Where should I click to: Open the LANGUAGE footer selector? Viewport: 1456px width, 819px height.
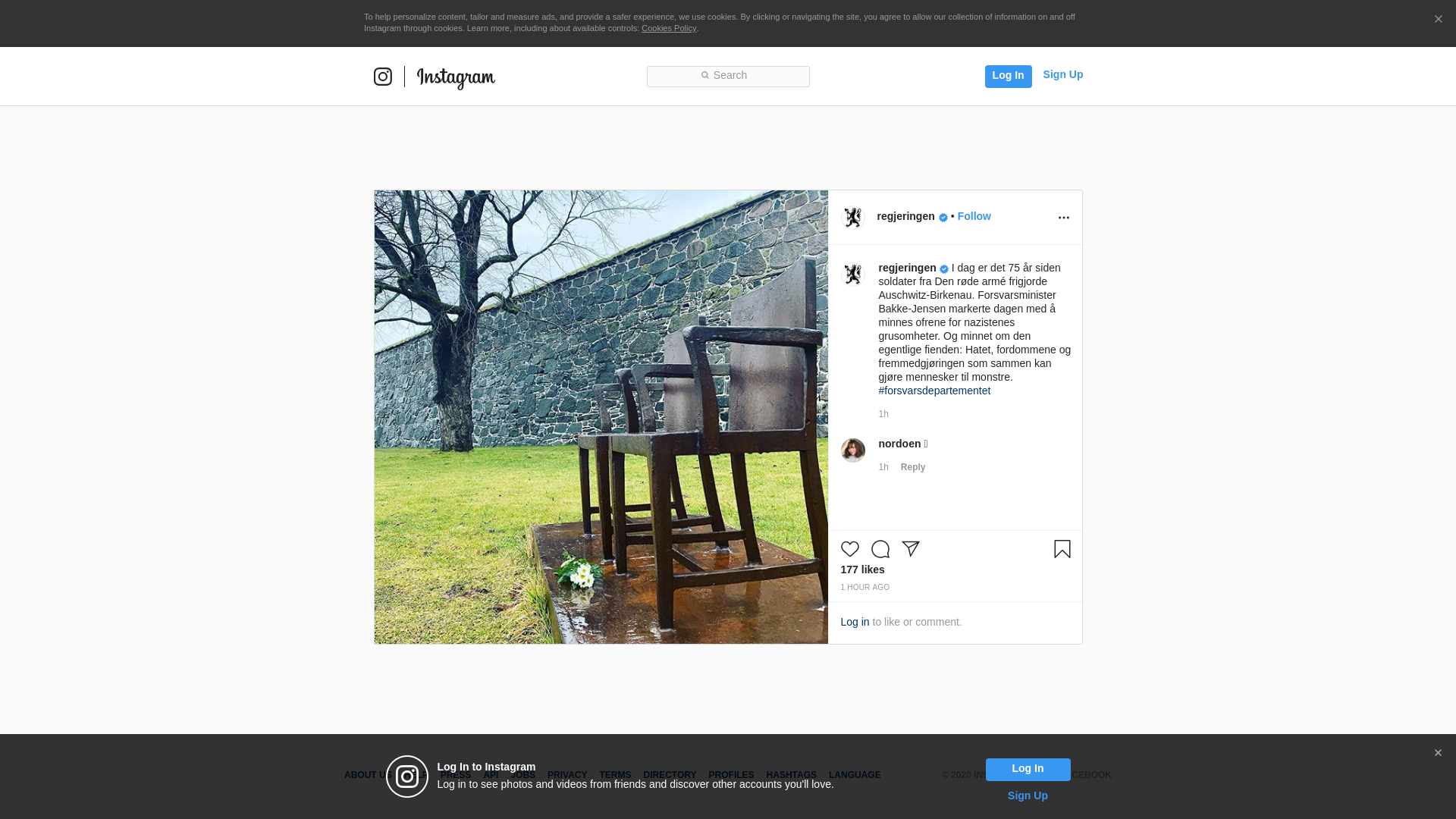[855, 775]
